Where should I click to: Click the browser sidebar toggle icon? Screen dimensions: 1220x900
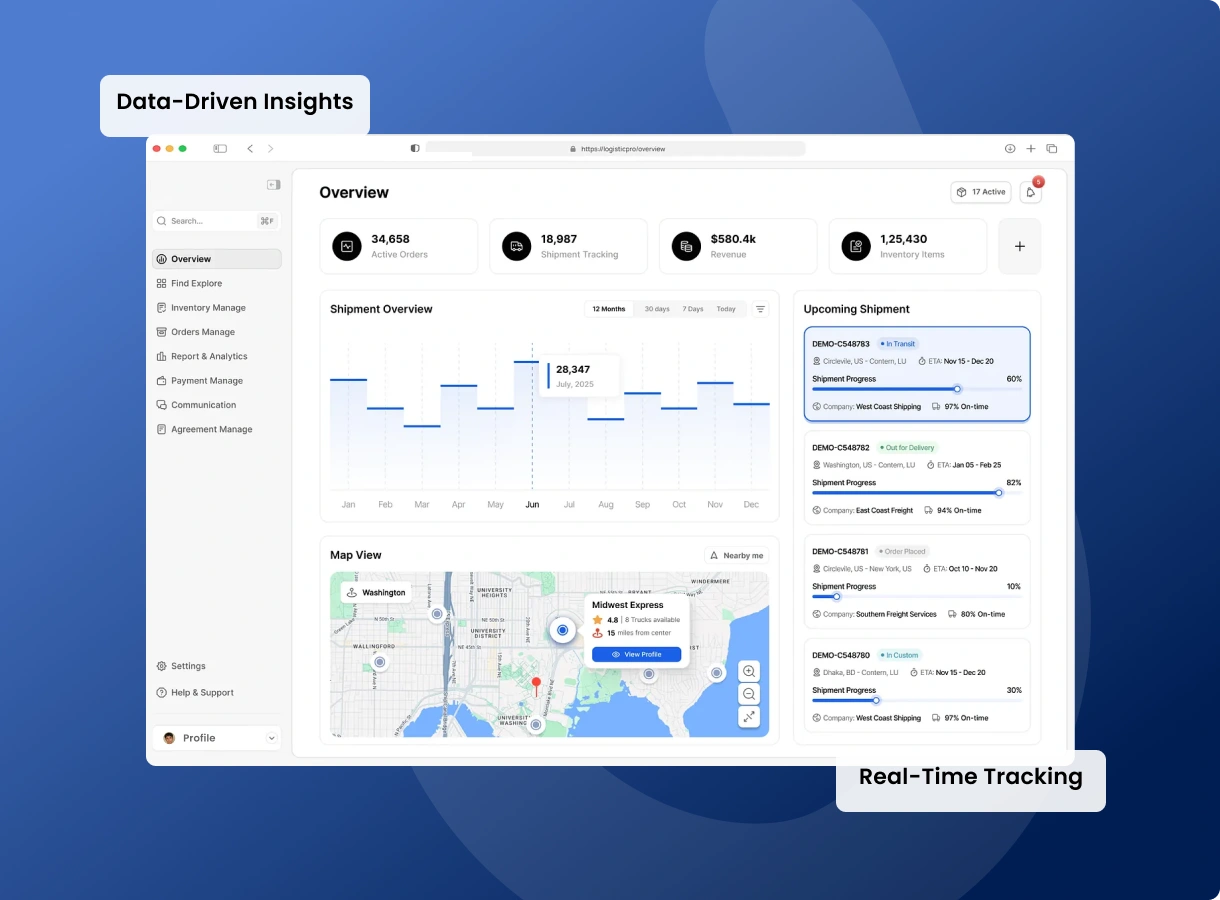coord(220,149)
